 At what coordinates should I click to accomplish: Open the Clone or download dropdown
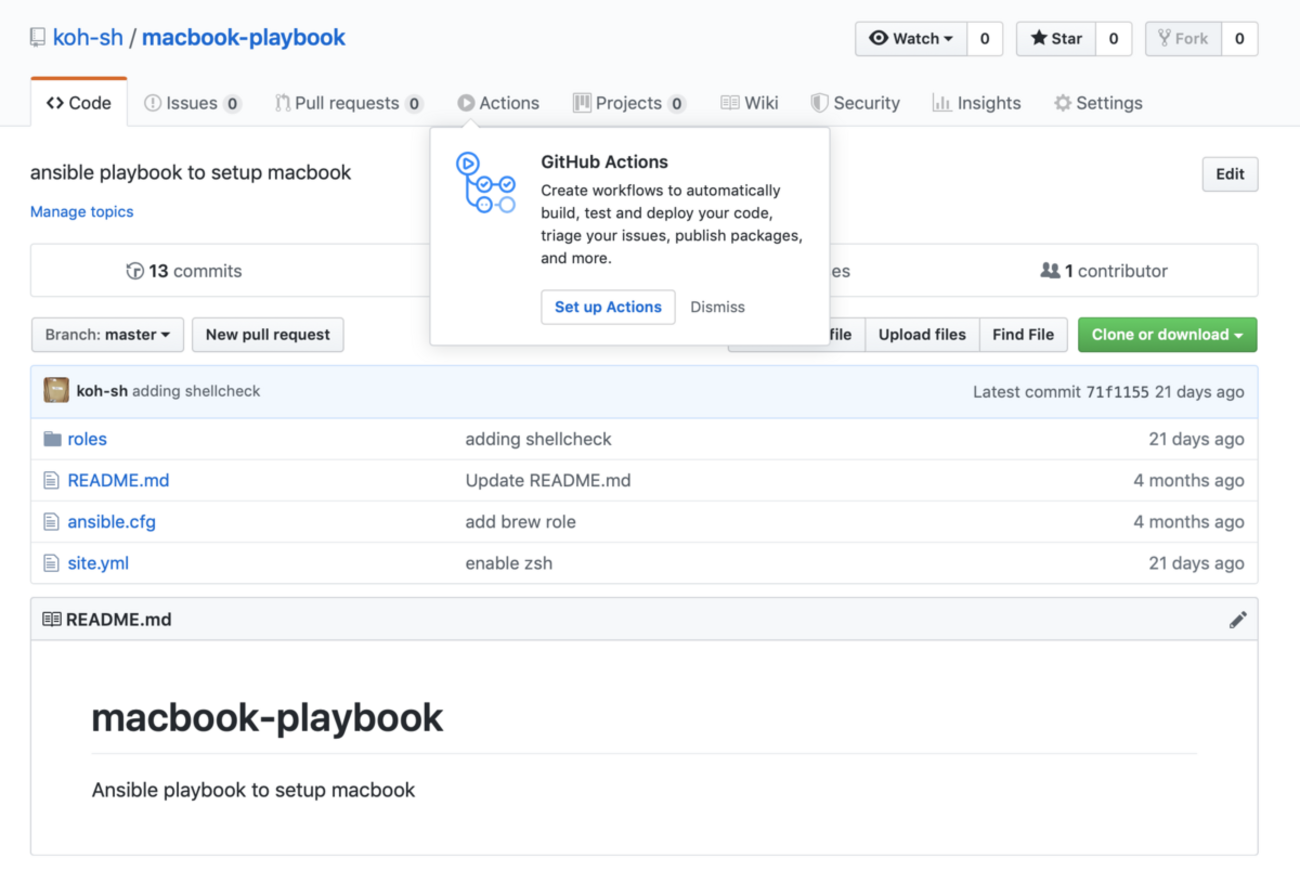pos(1166,335)
